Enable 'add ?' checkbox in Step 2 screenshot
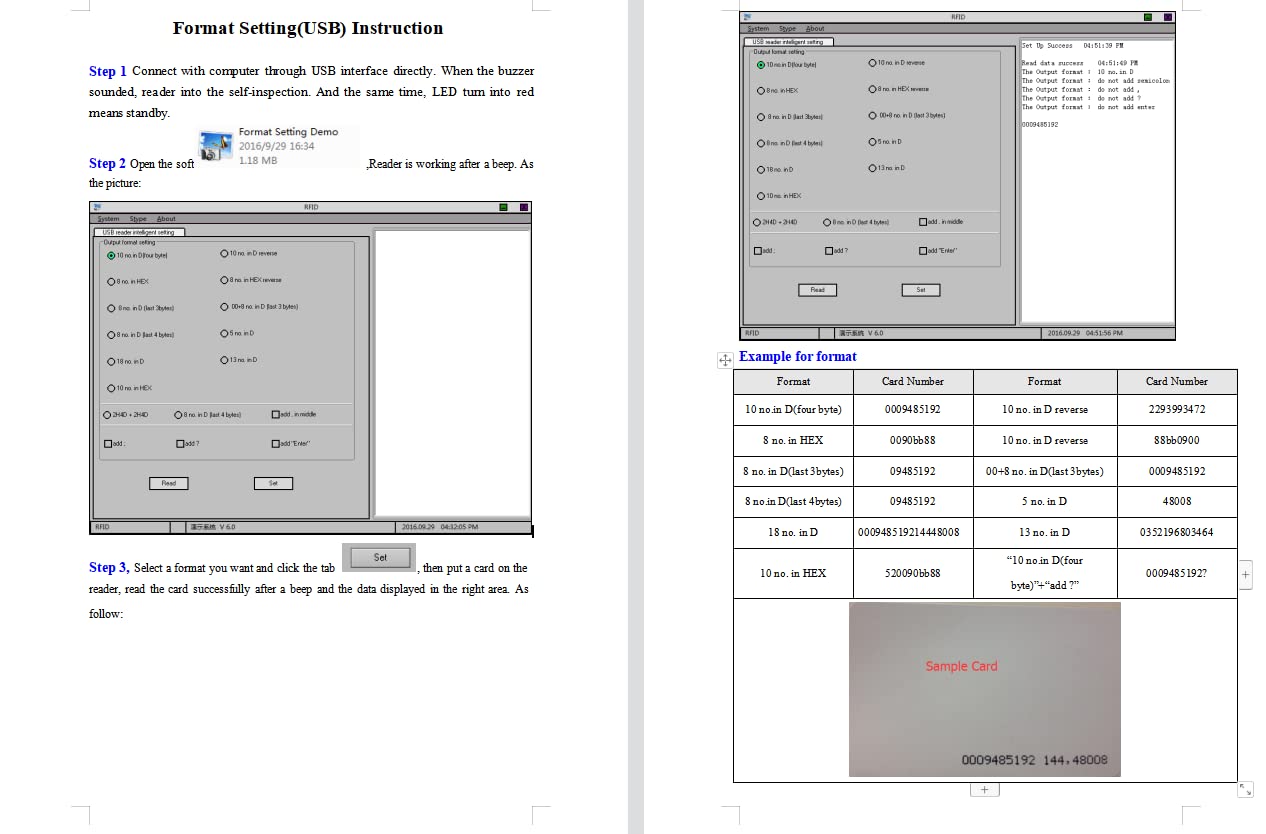 181,443
